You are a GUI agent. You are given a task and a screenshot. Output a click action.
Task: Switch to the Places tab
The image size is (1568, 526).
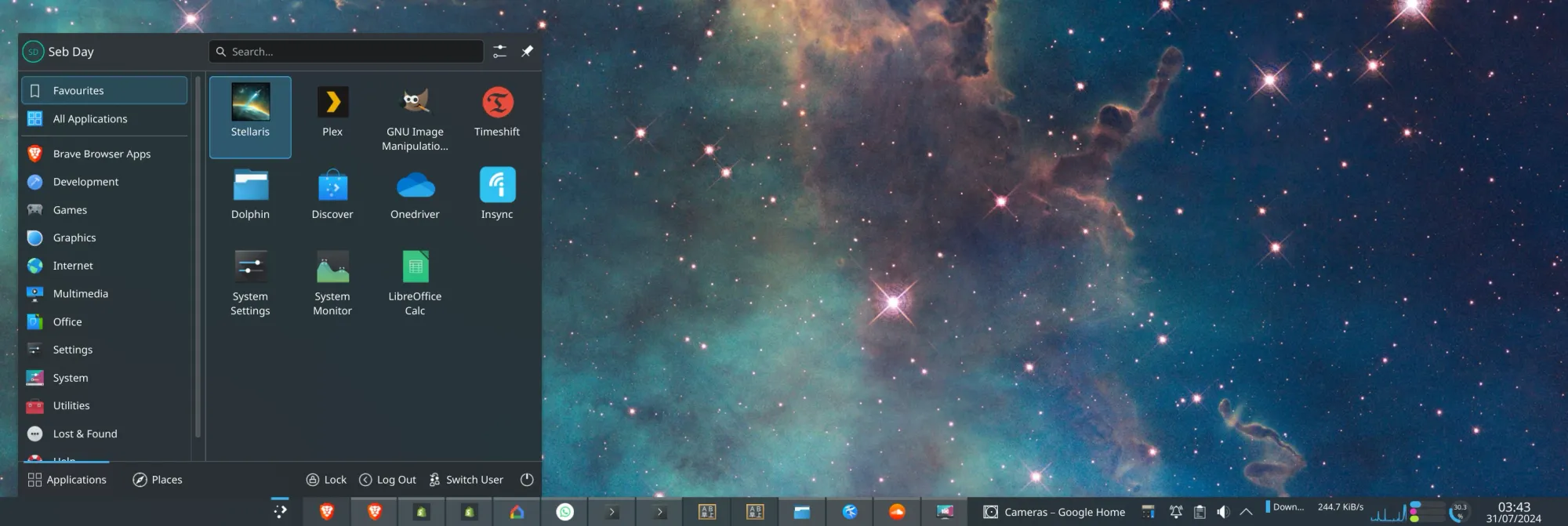coord(158,480)
